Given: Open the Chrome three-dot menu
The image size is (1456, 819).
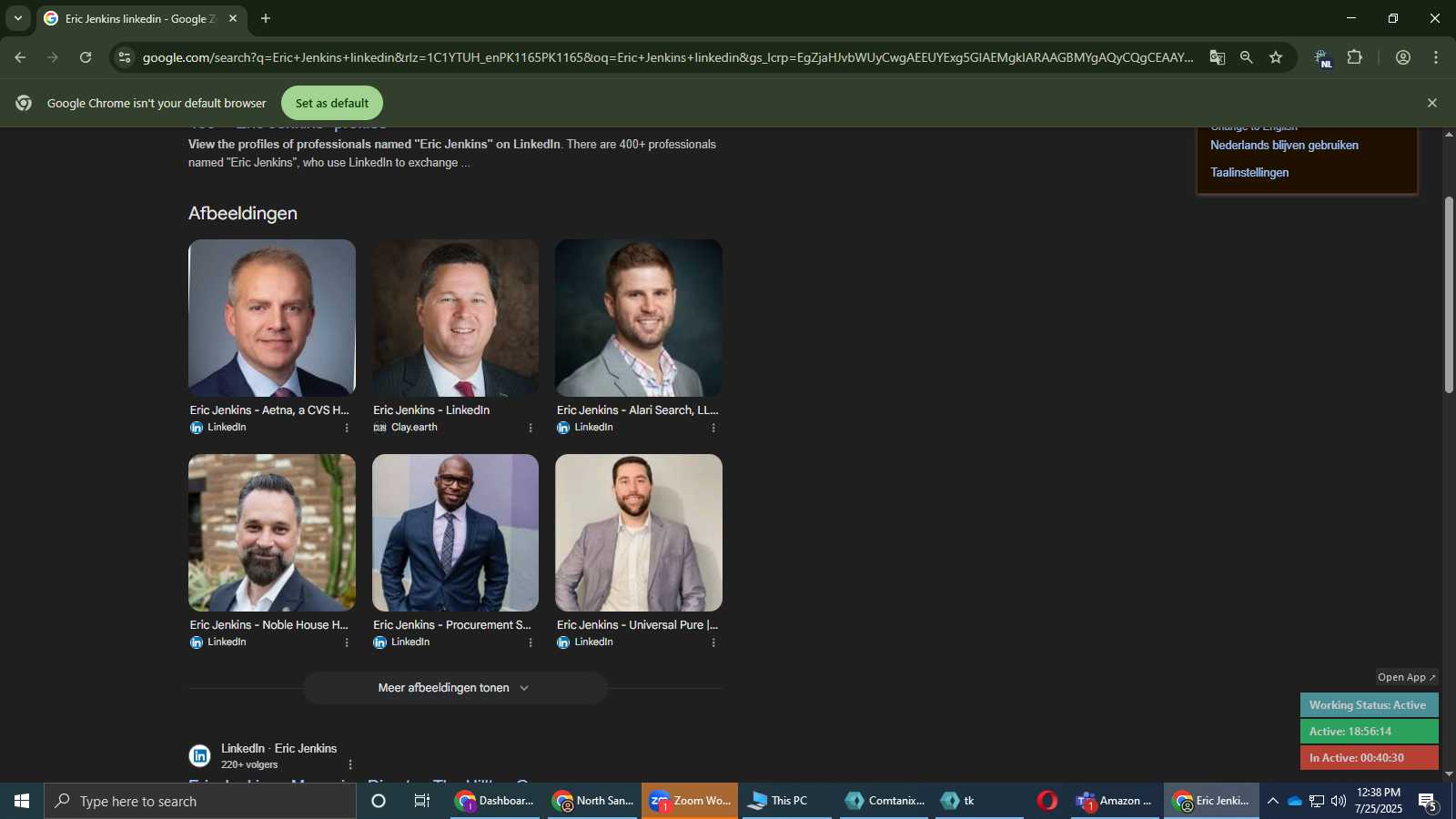Looking at the screenshot, I should point(1436,57).
